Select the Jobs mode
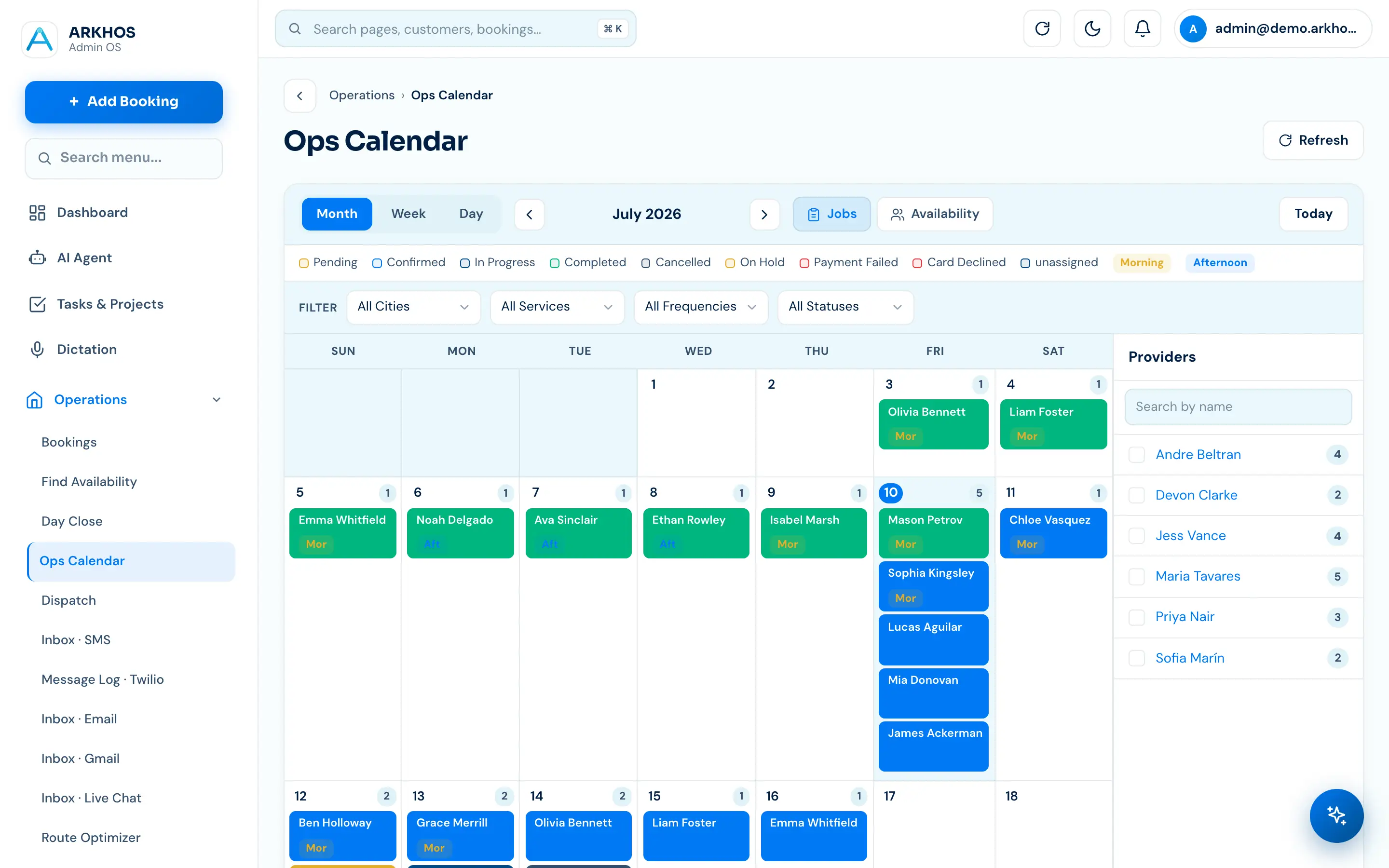Viewport: 1389px width, 868px height. 831,214
